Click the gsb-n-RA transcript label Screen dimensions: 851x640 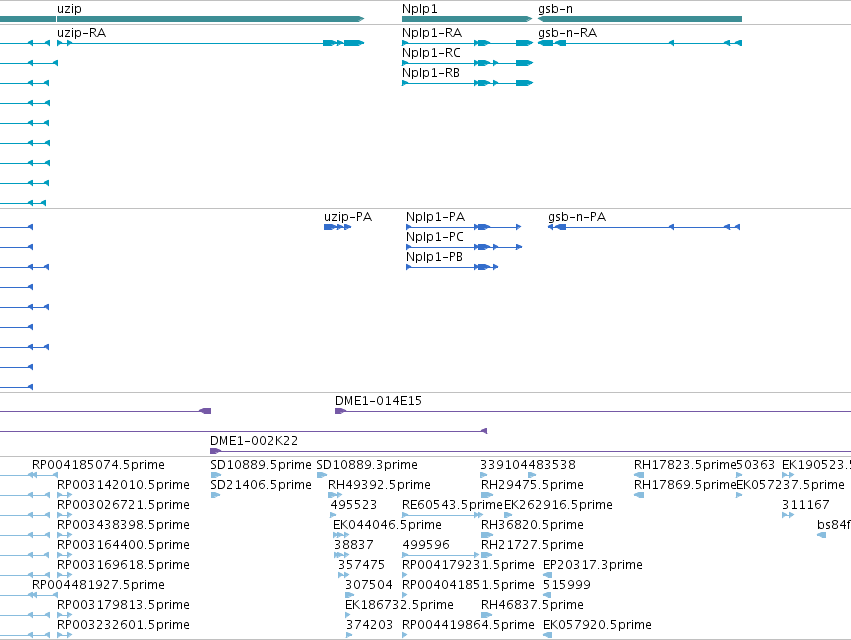(x=567, y=33)
